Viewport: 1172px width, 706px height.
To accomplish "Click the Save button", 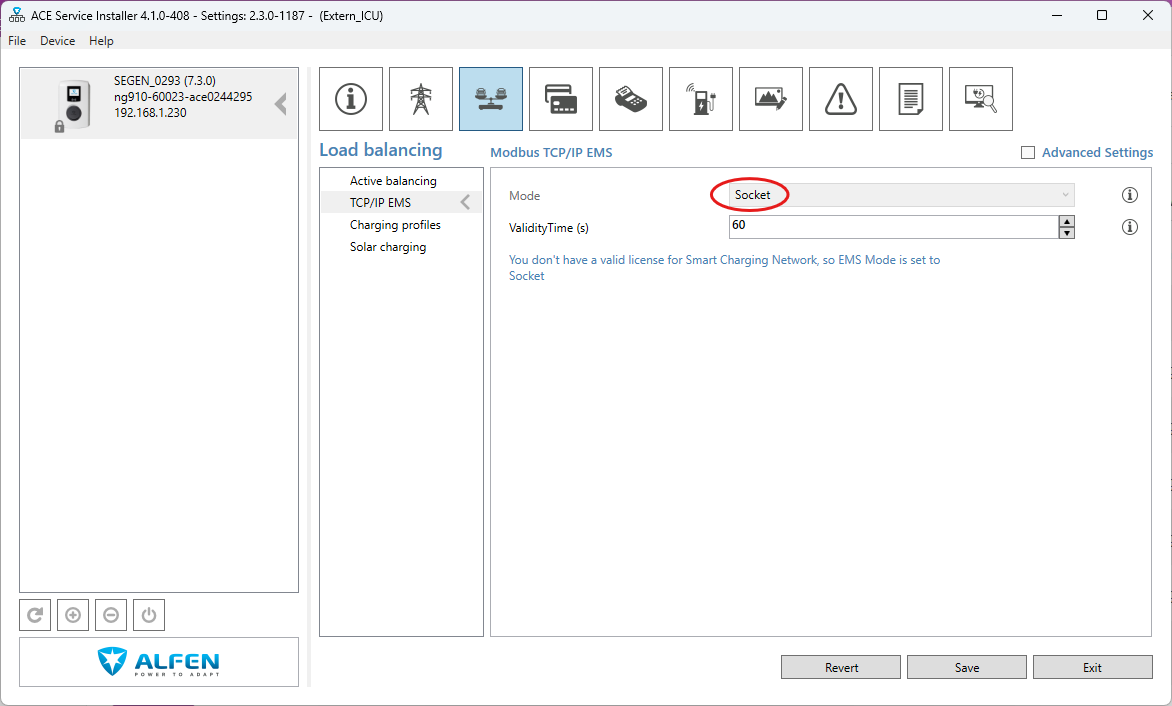I will 966,667.
